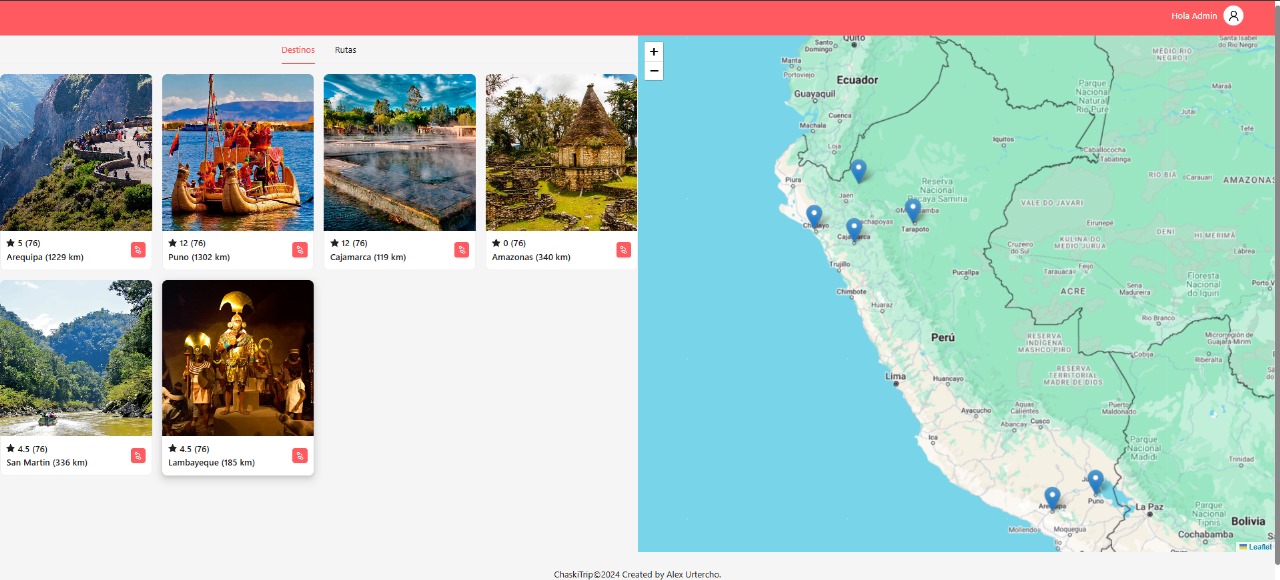
Task: Select the map marker near Puno
Action: pos(1095,480)
